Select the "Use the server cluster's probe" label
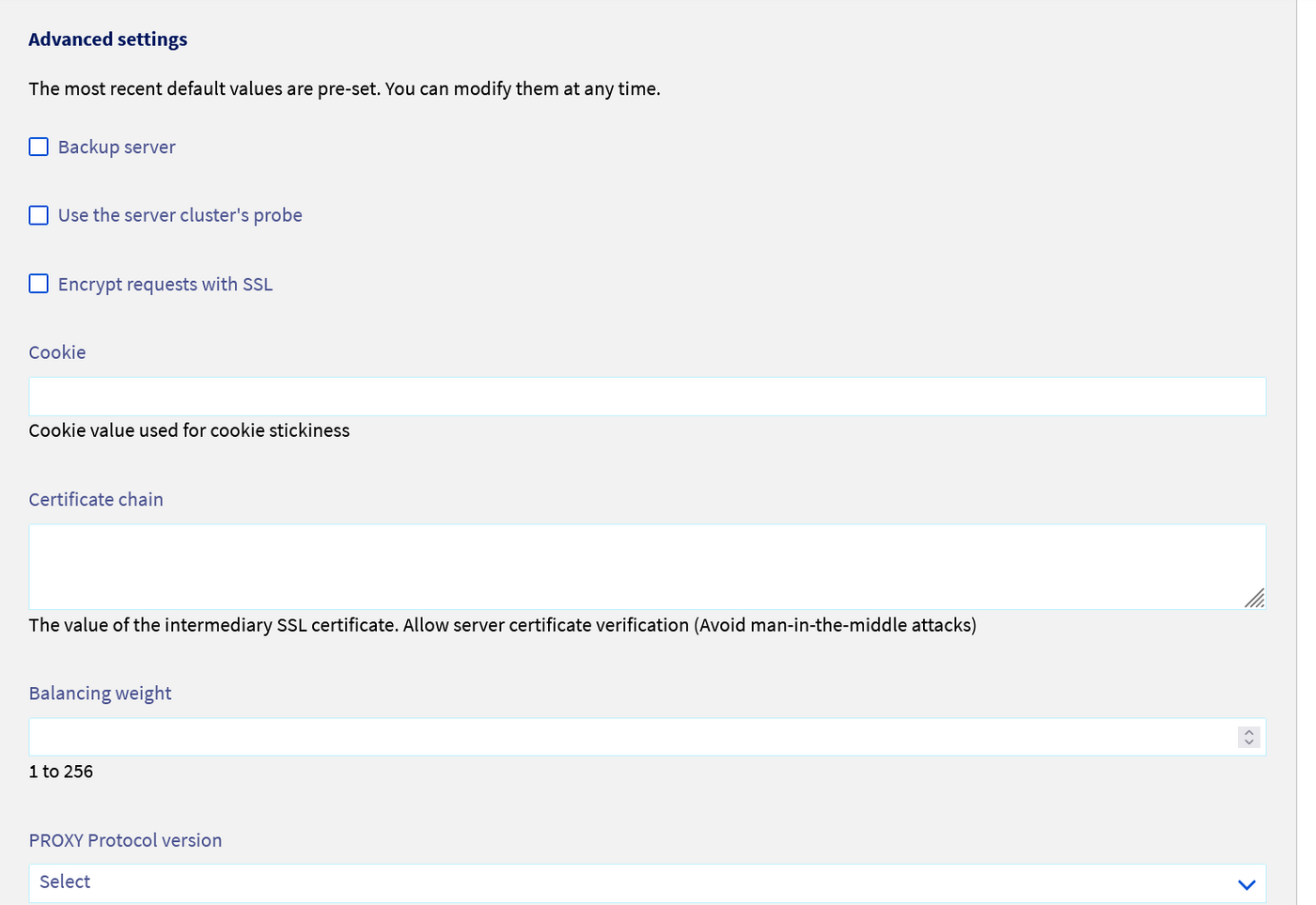1316x905 pixels. click(x=180, y=216)
